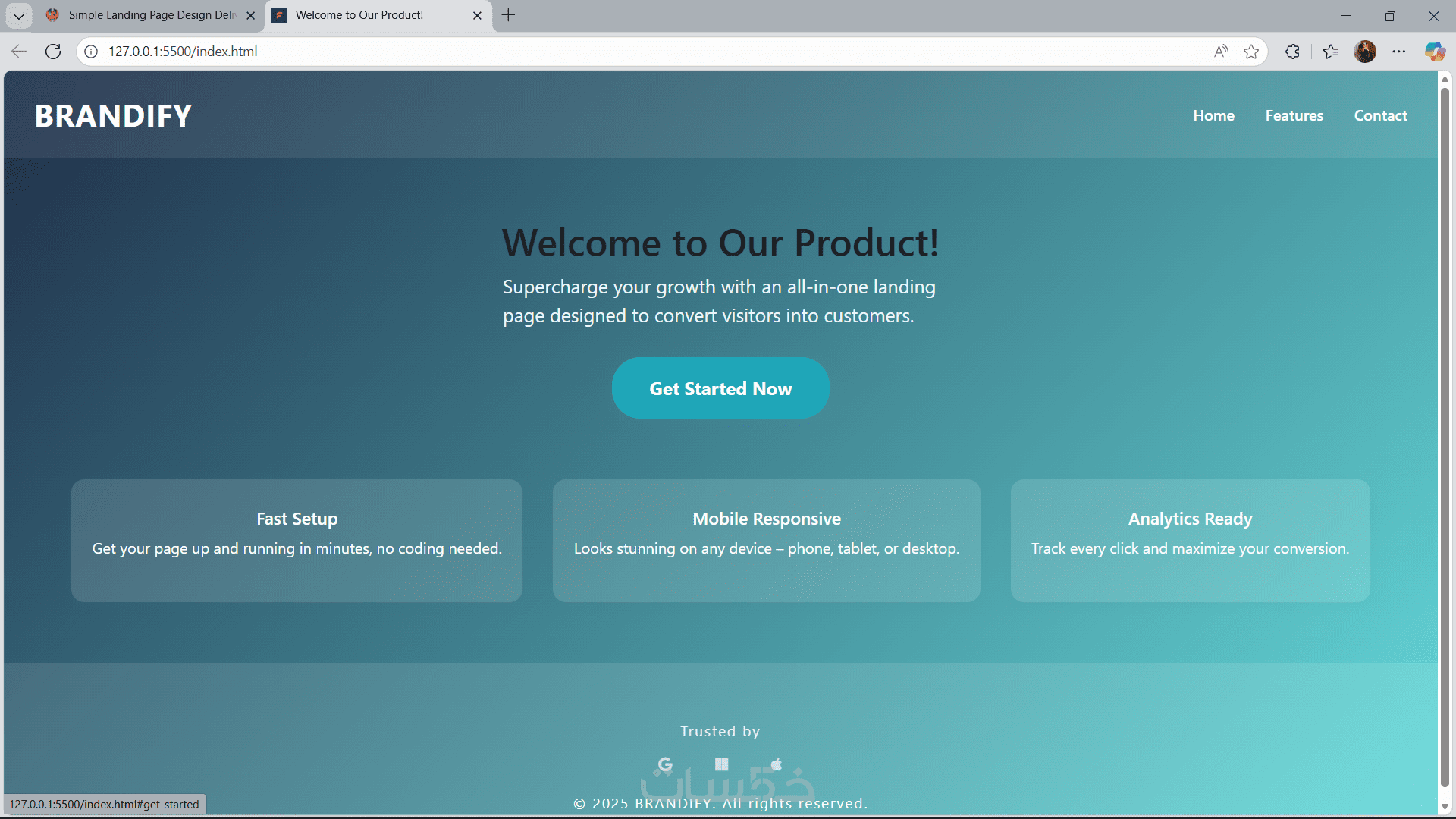This screenshot has height=819, width=1456.
Task: Click the Copilot icon in the toolbar
Action: click(1434, 52)
